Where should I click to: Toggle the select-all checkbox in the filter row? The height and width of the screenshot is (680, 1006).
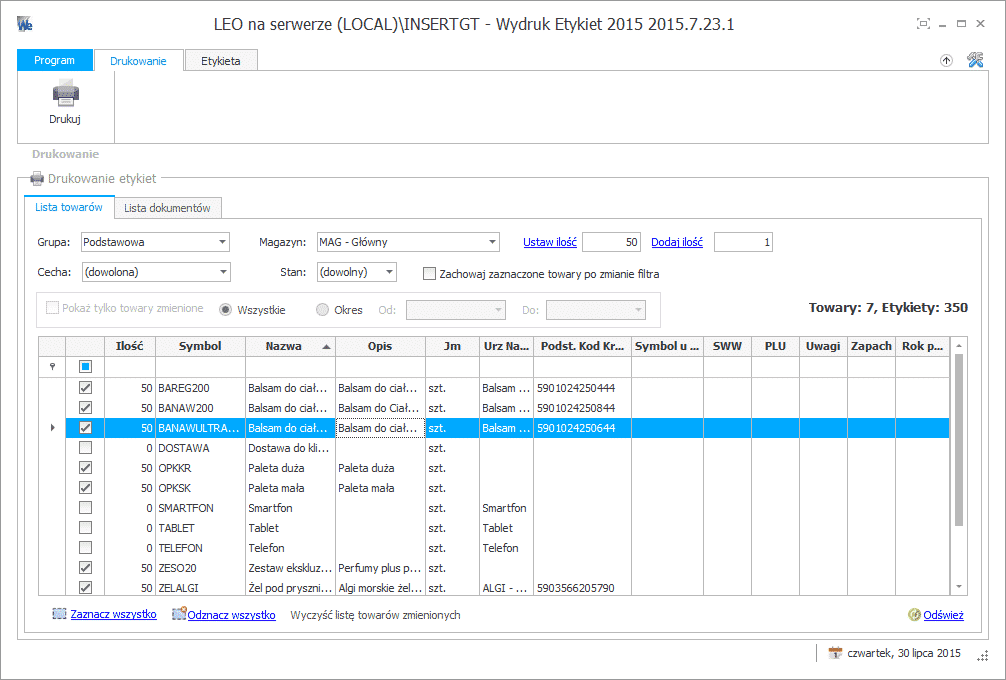[85, 366]
